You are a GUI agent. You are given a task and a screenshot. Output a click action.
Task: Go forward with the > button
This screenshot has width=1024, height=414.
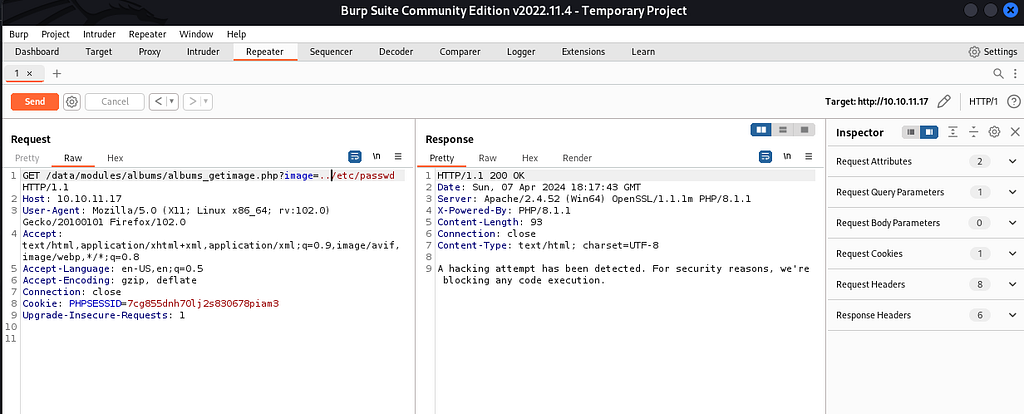[192, 101]
